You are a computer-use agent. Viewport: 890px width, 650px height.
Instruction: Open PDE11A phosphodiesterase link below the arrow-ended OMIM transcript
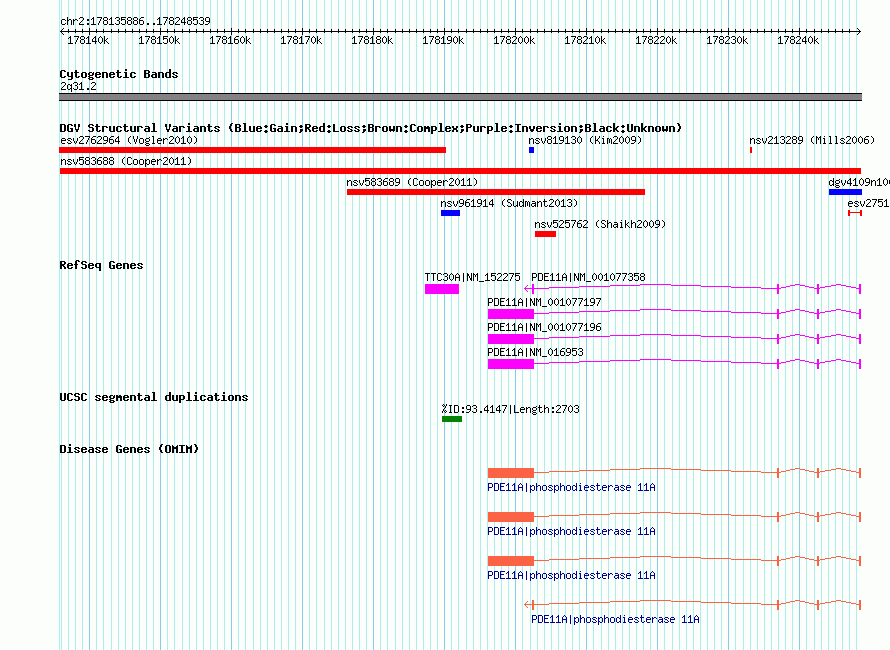point(615,619)
